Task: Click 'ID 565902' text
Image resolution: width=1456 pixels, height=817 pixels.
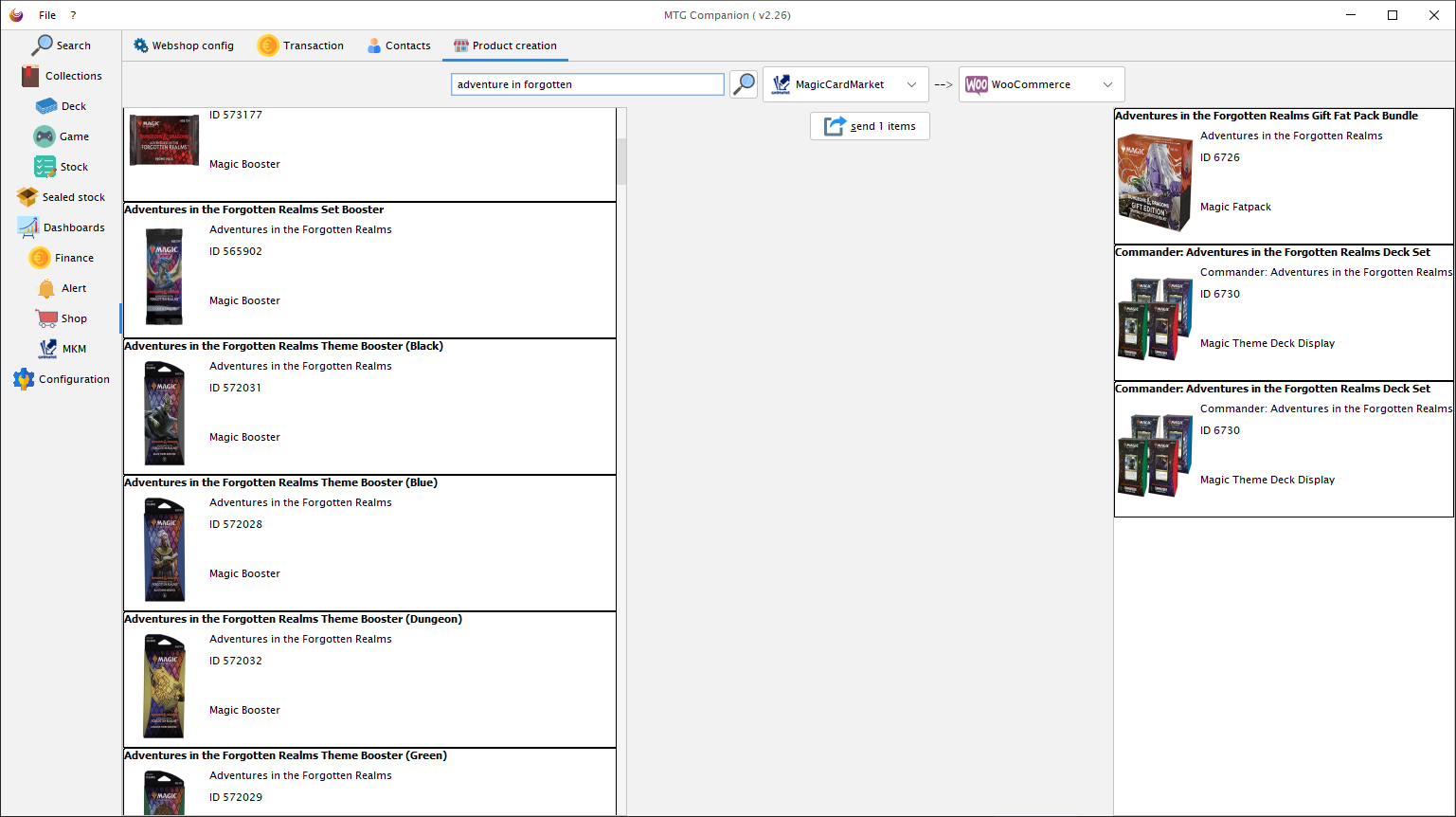Action: coord(236,251)
